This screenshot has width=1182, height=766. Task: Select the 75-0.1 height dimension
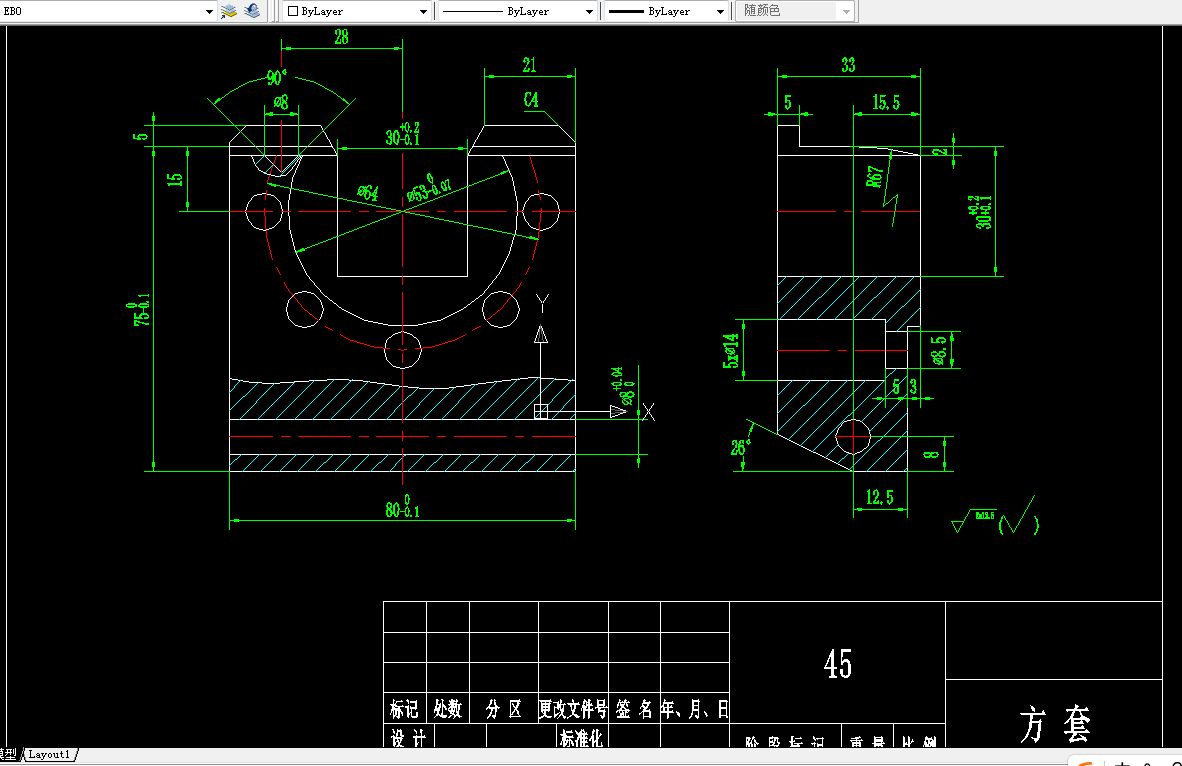tap(140, 310)
